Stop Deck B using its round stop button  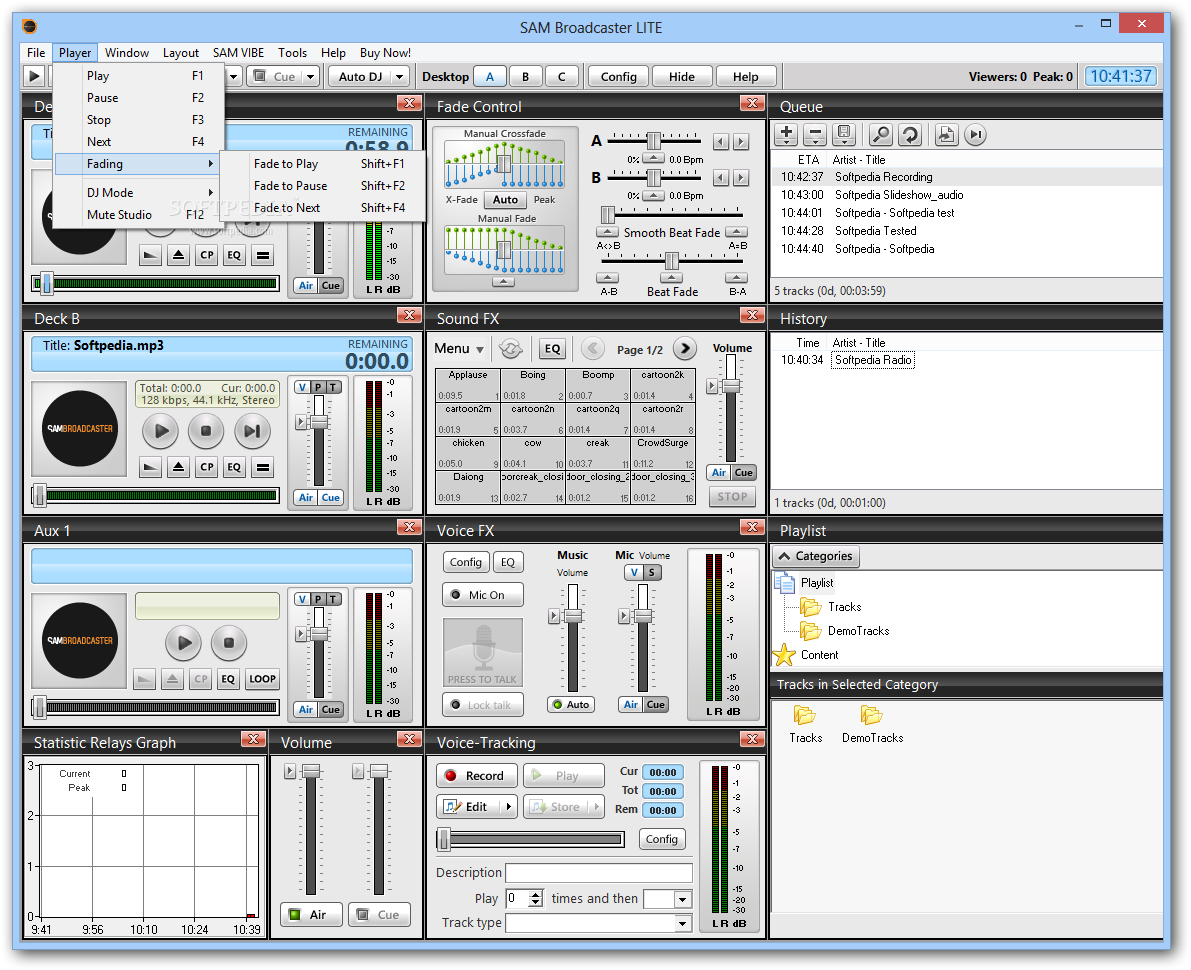pyautogui.click(x=206, y=431)
